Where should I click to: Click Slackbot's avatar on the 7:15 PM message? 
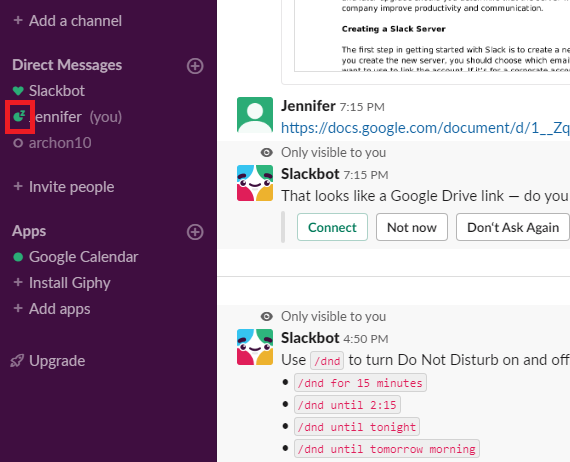pos(255,183)
